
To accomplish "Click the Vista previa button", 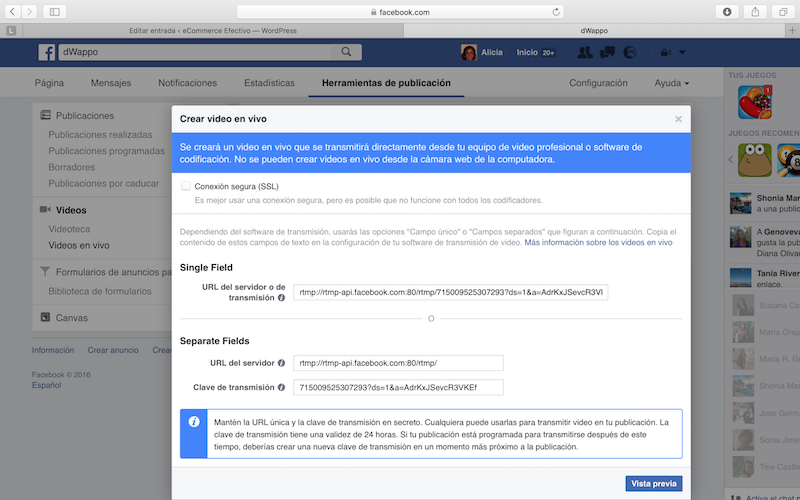I will point(654,484).
